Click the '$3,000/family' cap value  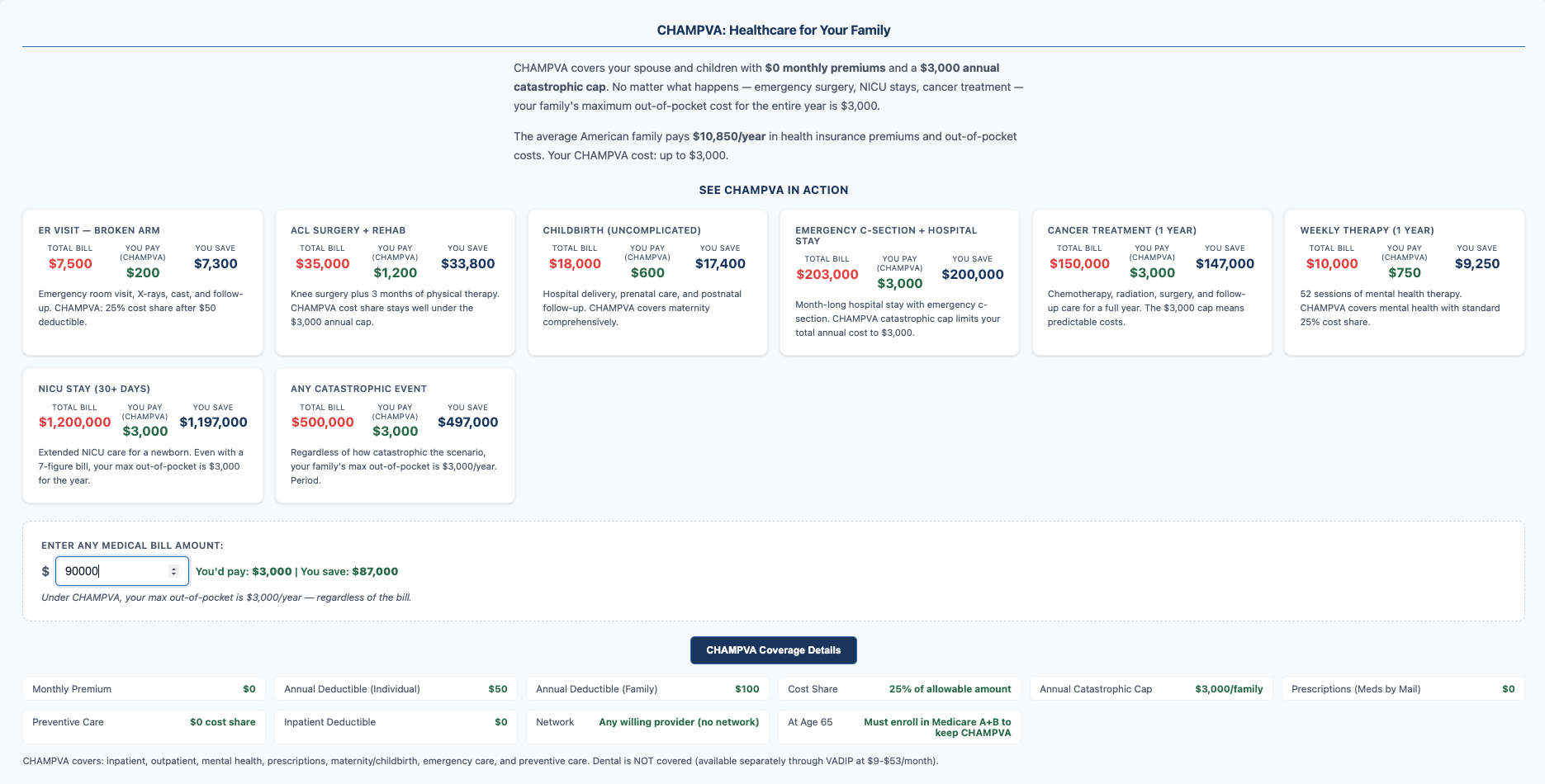[x=1229, y=689]
